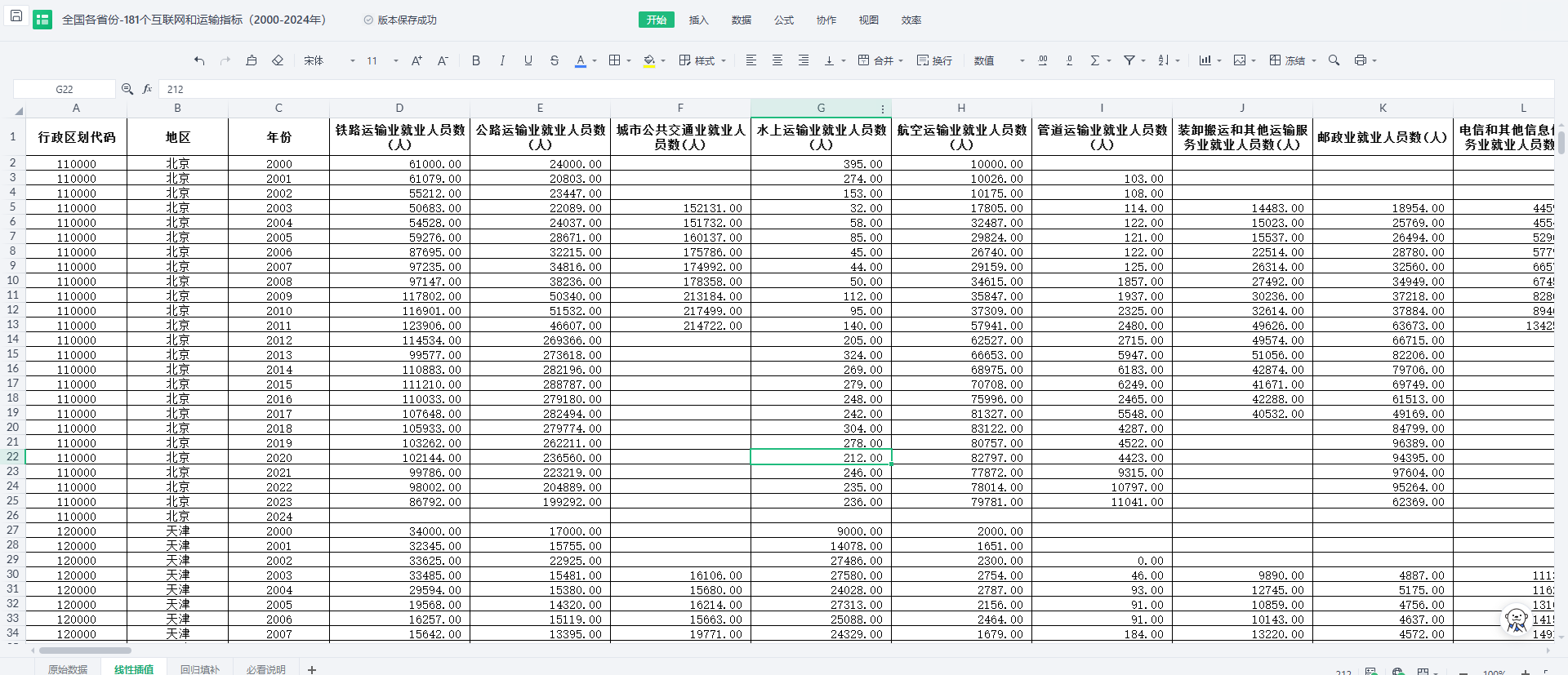Click the formula bar showing 212
The width and height of the screenshot is (1568, 675).
point(856,89)
